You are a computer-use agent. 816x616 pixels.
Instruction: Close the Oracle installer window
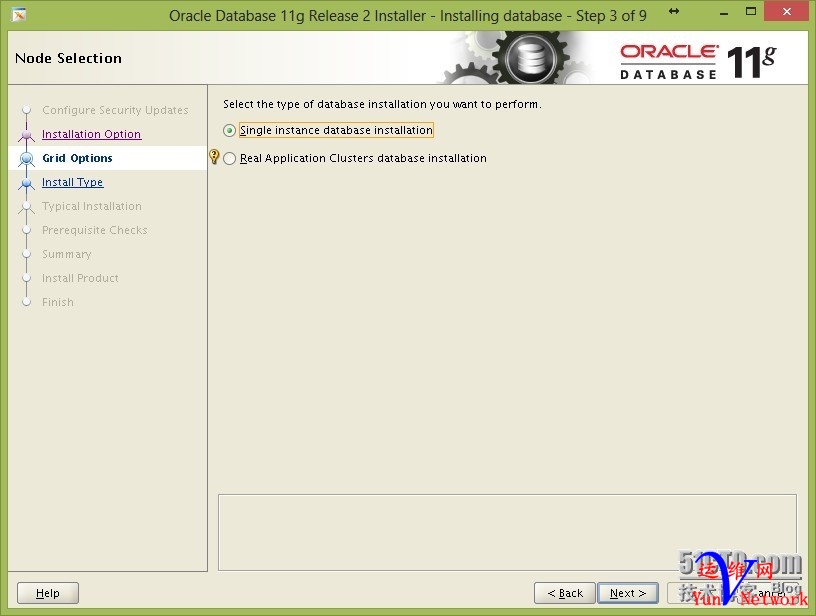click(786, 11)
